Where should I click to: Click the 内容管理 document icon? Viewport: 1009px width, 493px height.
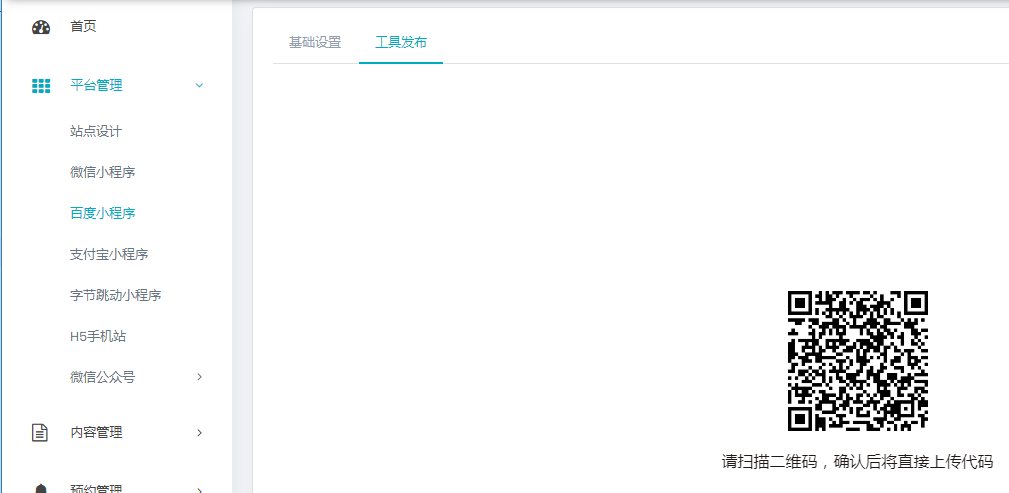tap(40, 433)
